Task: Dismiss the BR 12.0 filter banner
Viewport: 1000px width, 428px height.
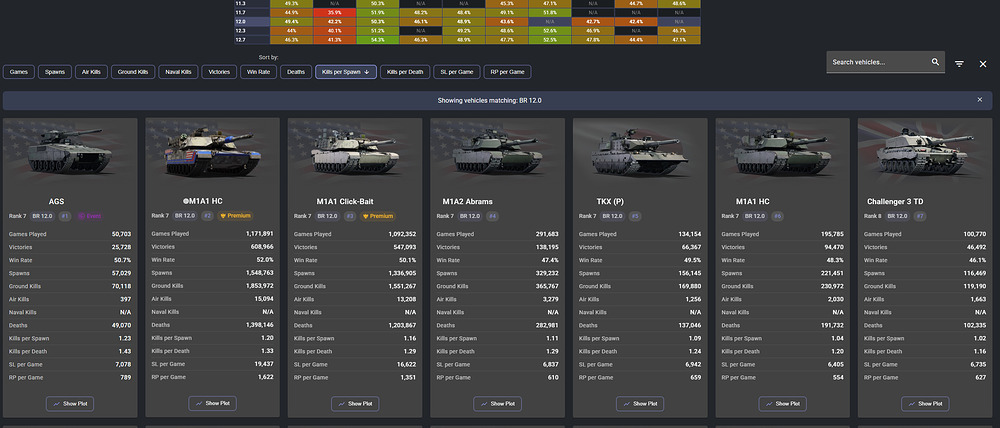Action: coord(980,100)
